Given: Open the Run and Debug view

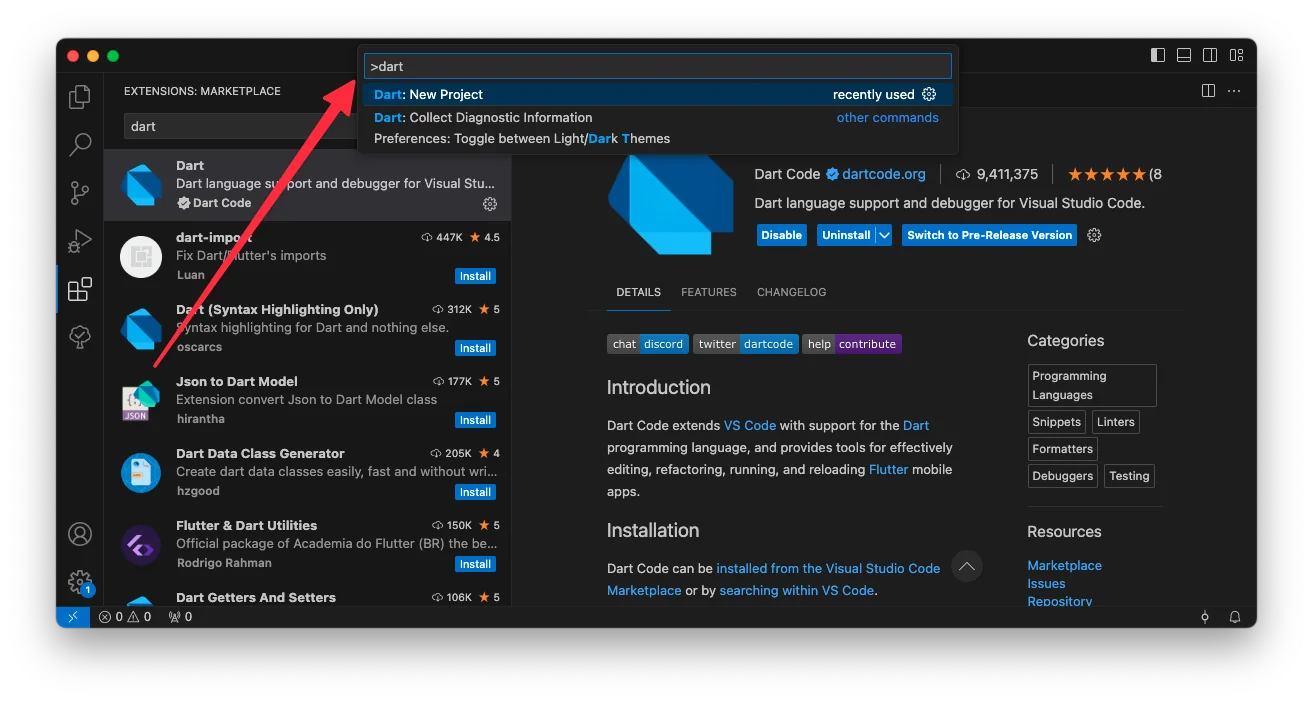Looking at the screenshot, I should click(80, 241).
